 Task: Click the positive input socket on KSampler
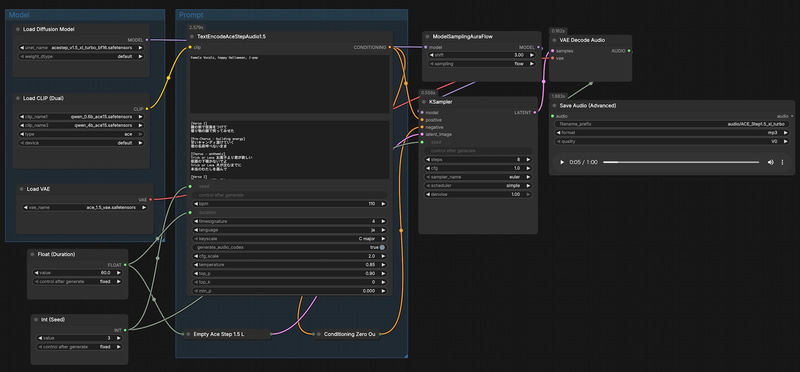(x=422, y=120)
